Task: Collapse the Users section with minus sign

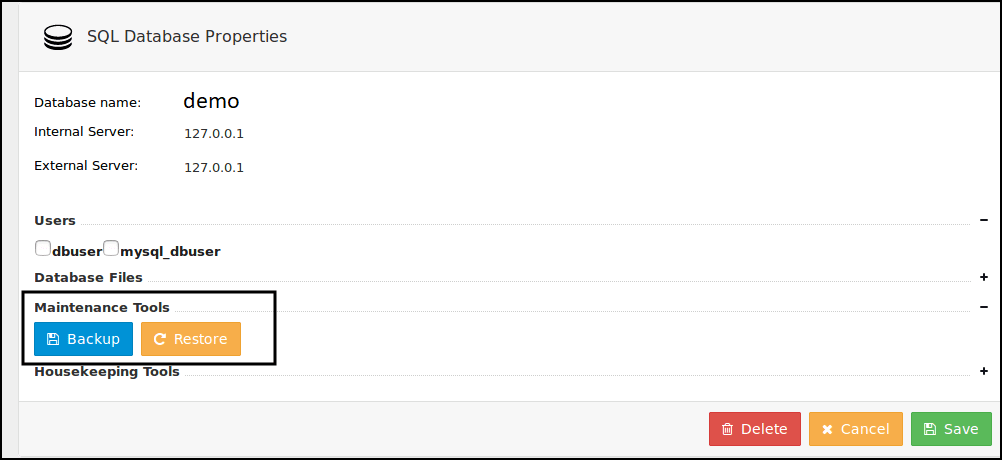Action: click(x=984, y=220)
